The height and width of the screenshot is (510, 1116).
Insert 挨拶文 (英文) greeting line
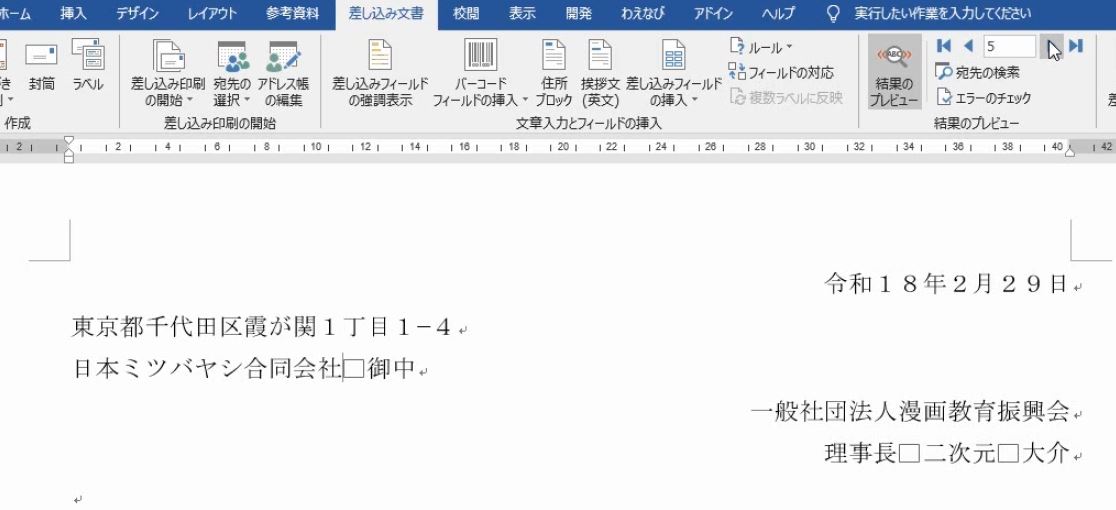pos(600,74)
